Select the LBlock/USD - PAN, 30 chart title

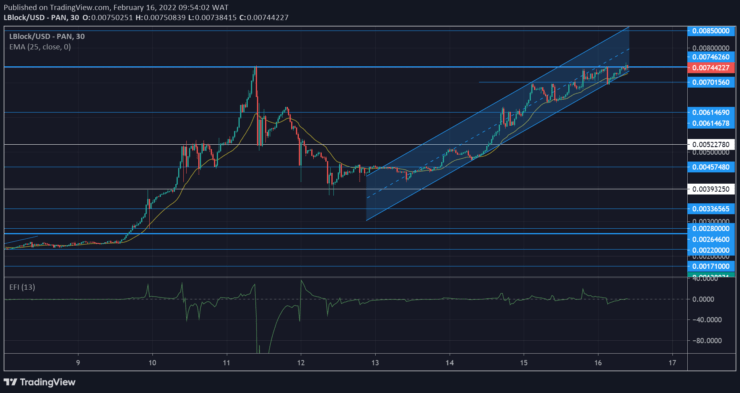point(47,36)
